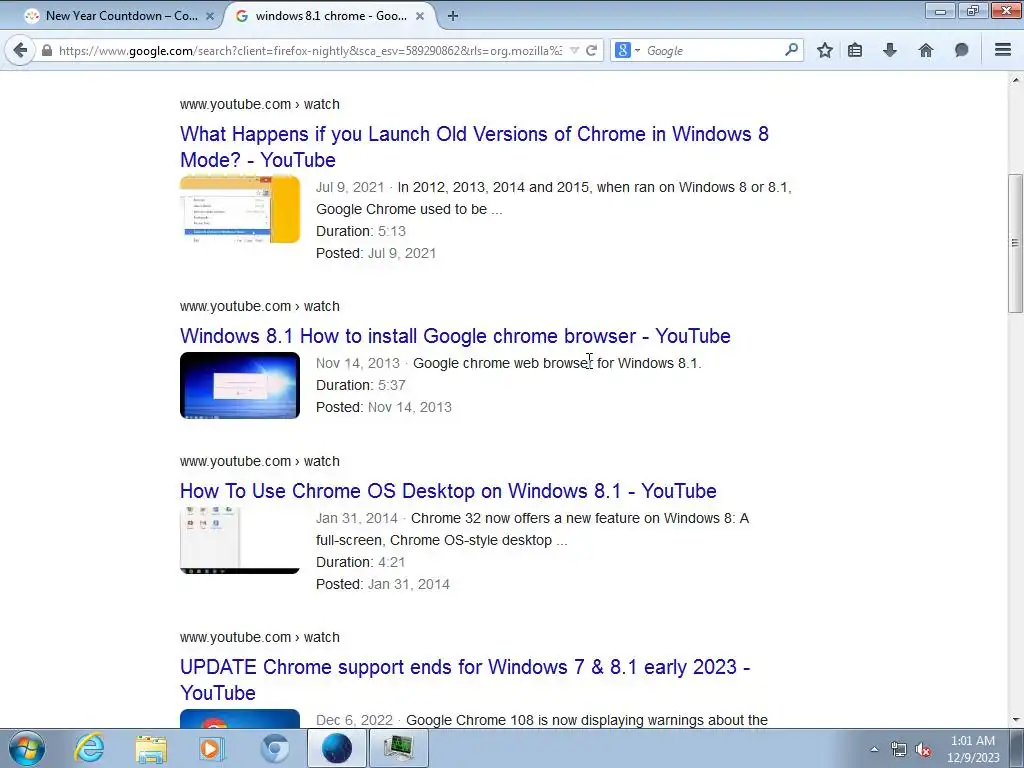Screen dimensions: 1024x768
Task: Open a new tab with plus button
Action: coord(453,16)
